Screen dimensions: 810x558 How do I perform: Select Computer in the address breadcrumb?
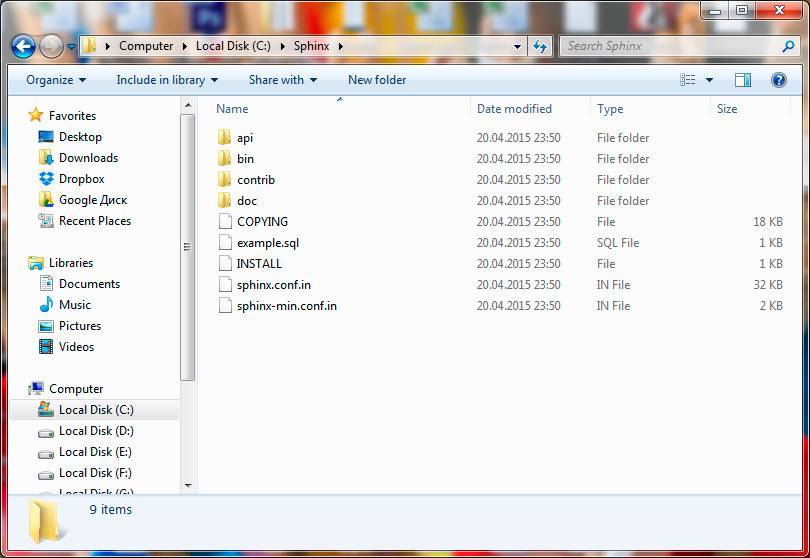pos(146,46)
